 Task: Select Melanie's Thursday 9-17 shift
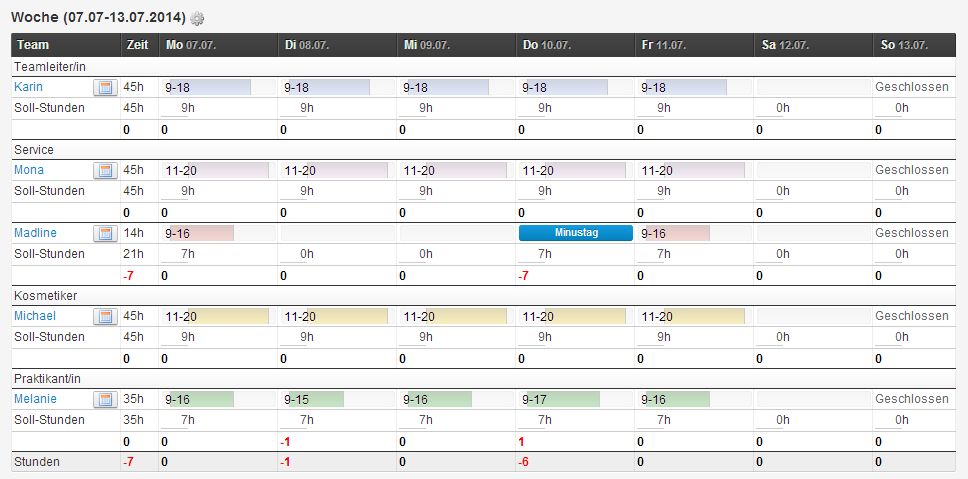click(x=559, y=399)
